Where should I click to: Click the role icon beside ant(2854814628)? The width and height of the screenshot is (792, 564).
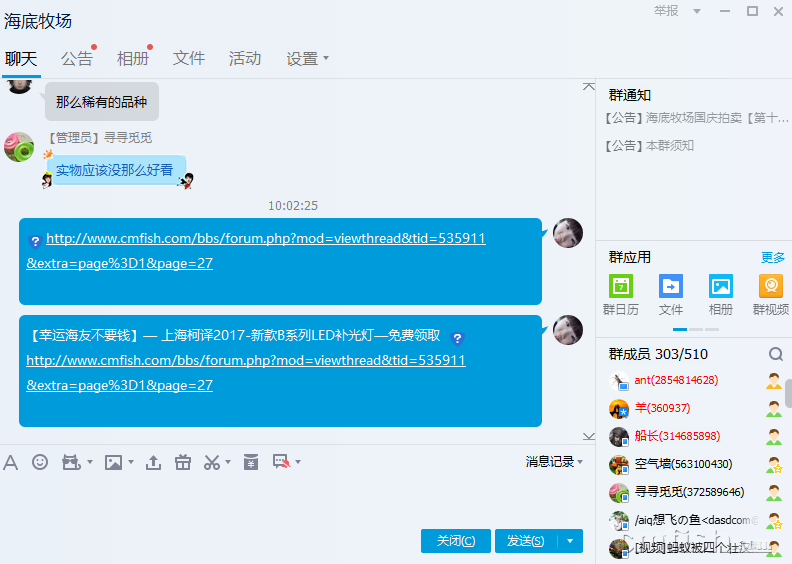coord(774,381)
